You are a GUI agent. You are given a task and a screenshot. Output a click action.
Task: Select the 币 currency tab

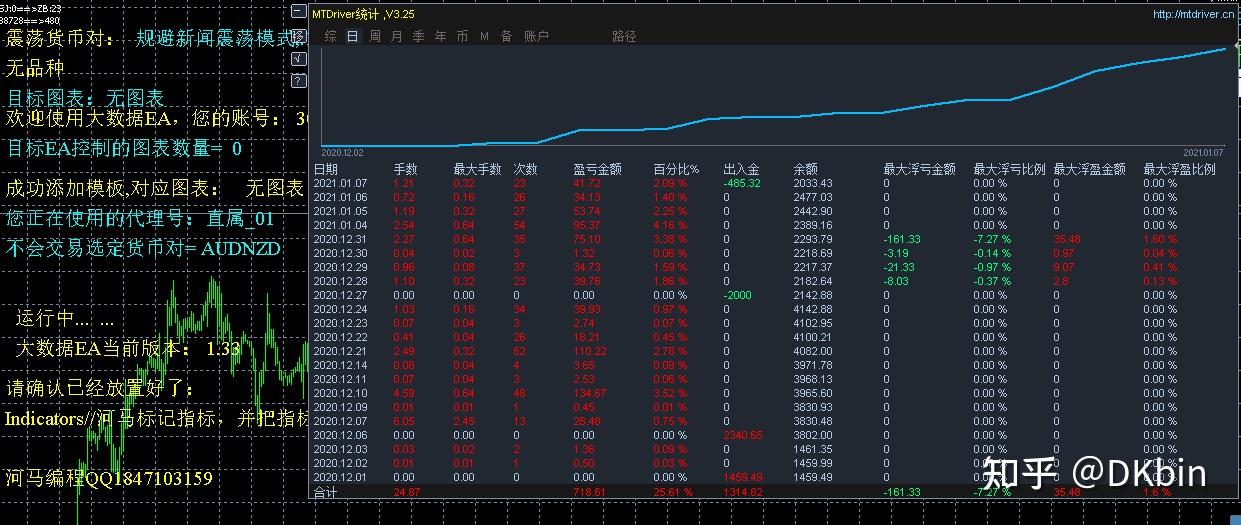[462, 36]
